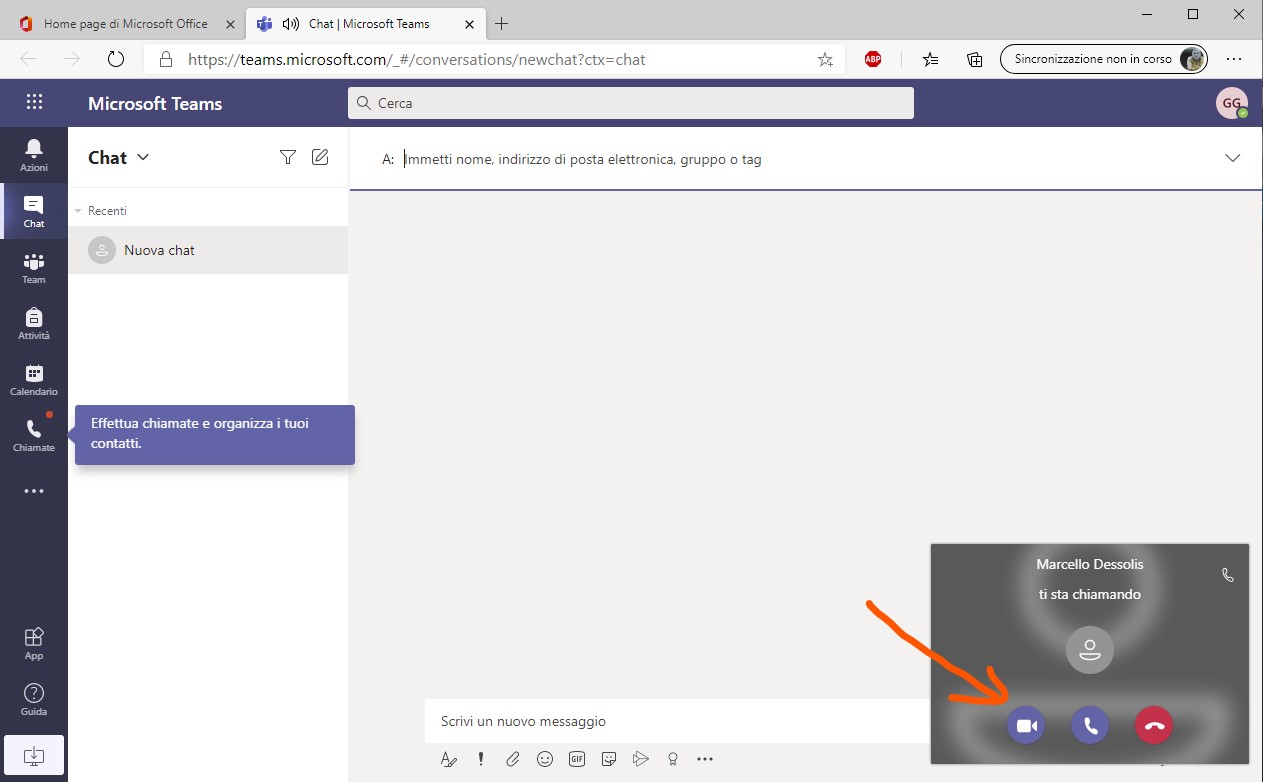This screenshot has width=1263, height=782.
Task: Set message delivery priority with exclamation icon
Action: [x=481, y=759]
